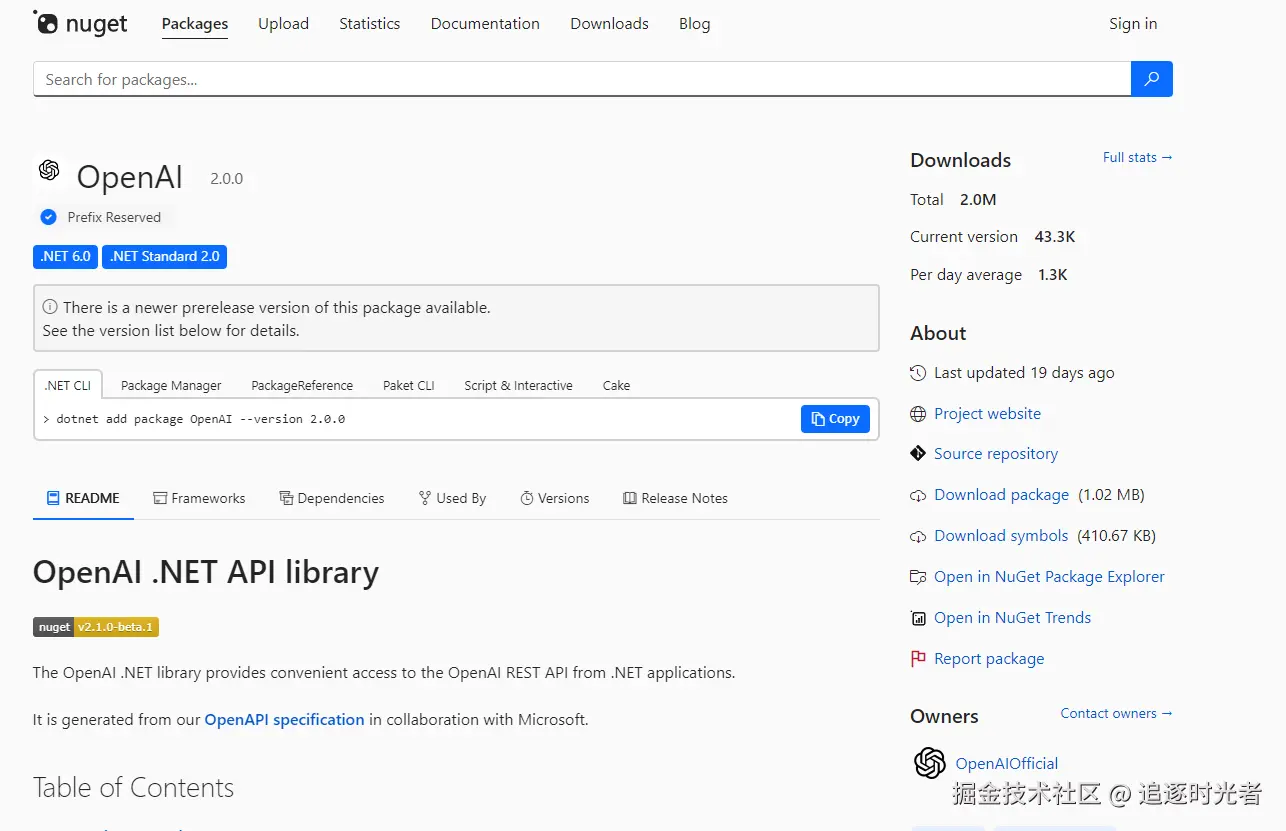Switch to the Frameworks tab

point(199,498)
